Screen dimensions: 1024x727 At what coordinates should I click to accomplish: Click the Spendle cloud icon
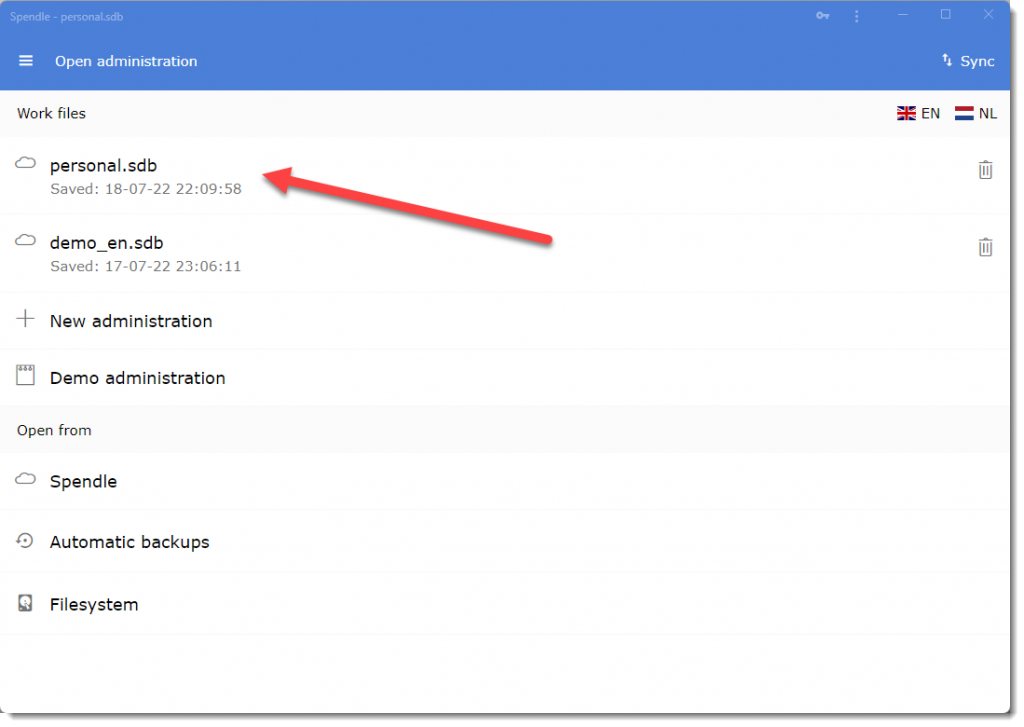point(25,479)
